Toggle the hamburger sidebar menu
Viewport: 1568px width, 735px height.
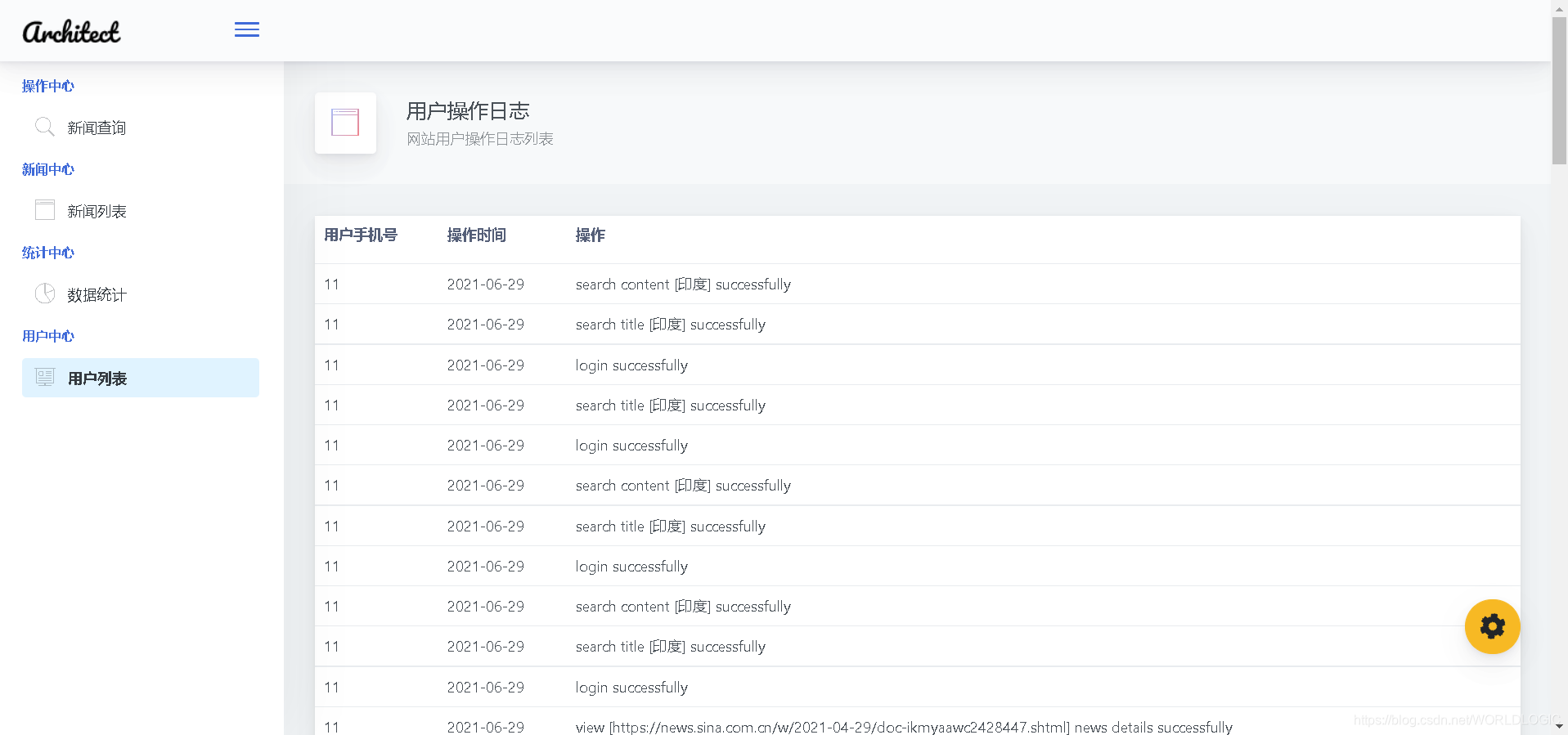[x=247, y=30]
